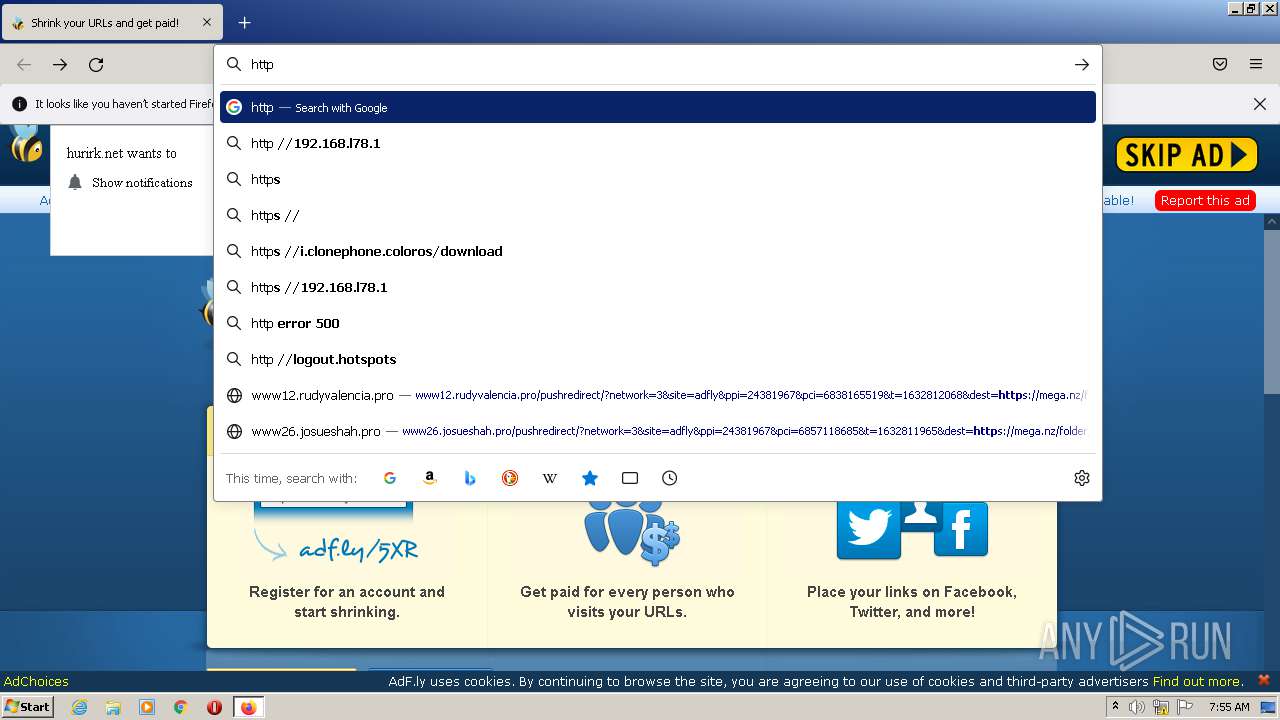Screen dimensions: 1280x720
Task: Open the media player taskbar icon
Action: pos(147,707)
